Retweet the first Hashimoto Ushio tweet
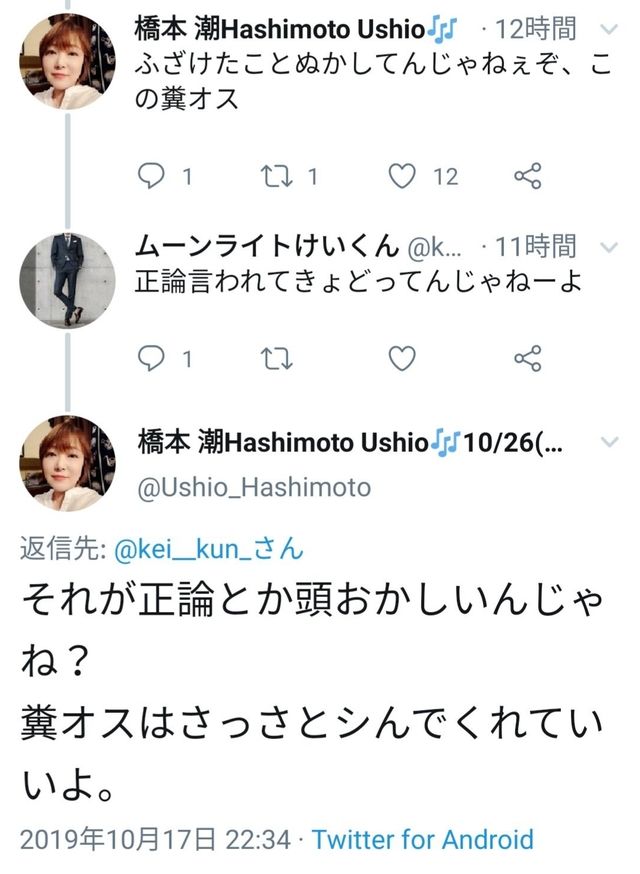Screen dimensions: 640x874 [277, 176]
